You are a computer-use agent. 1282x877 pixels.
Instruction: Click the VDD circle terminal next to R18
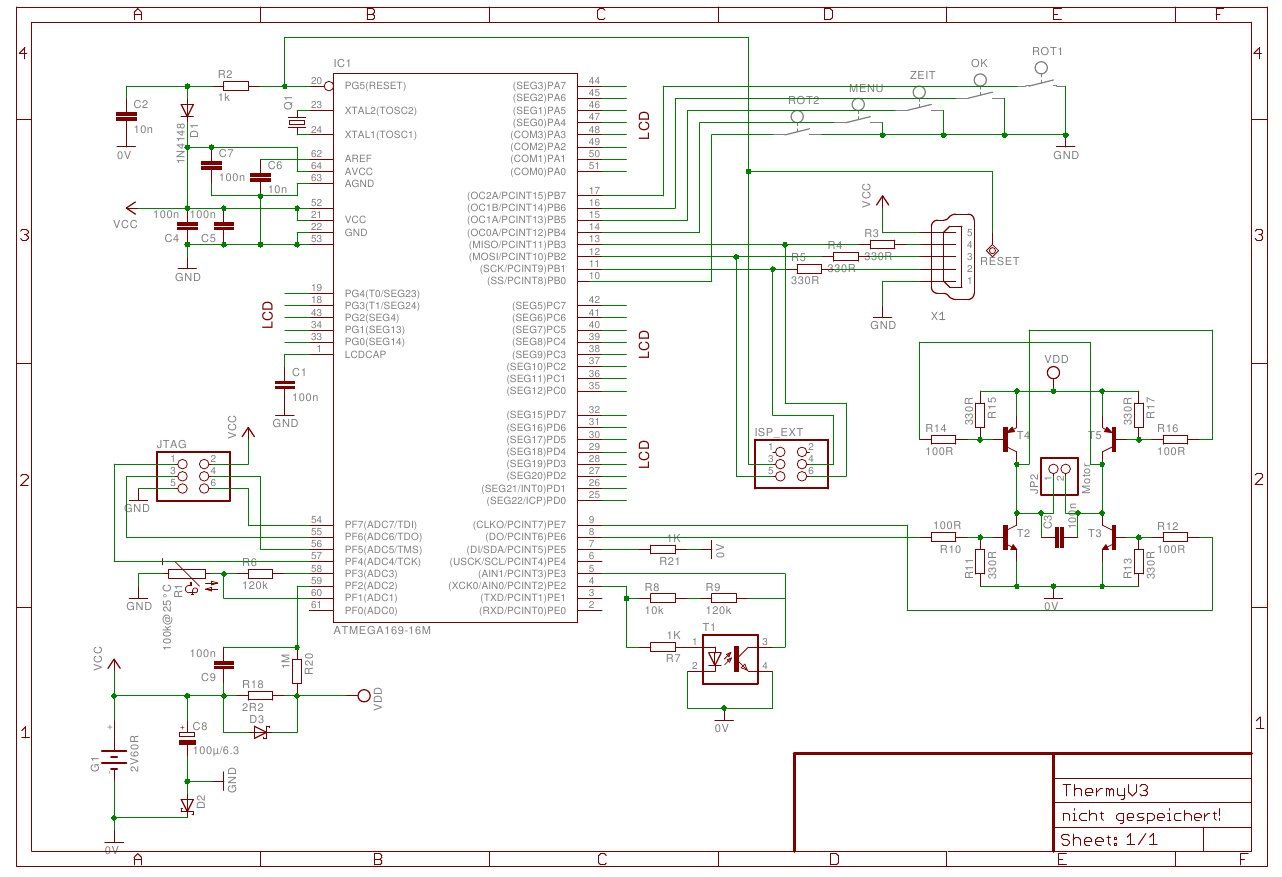tap(364, 695)
